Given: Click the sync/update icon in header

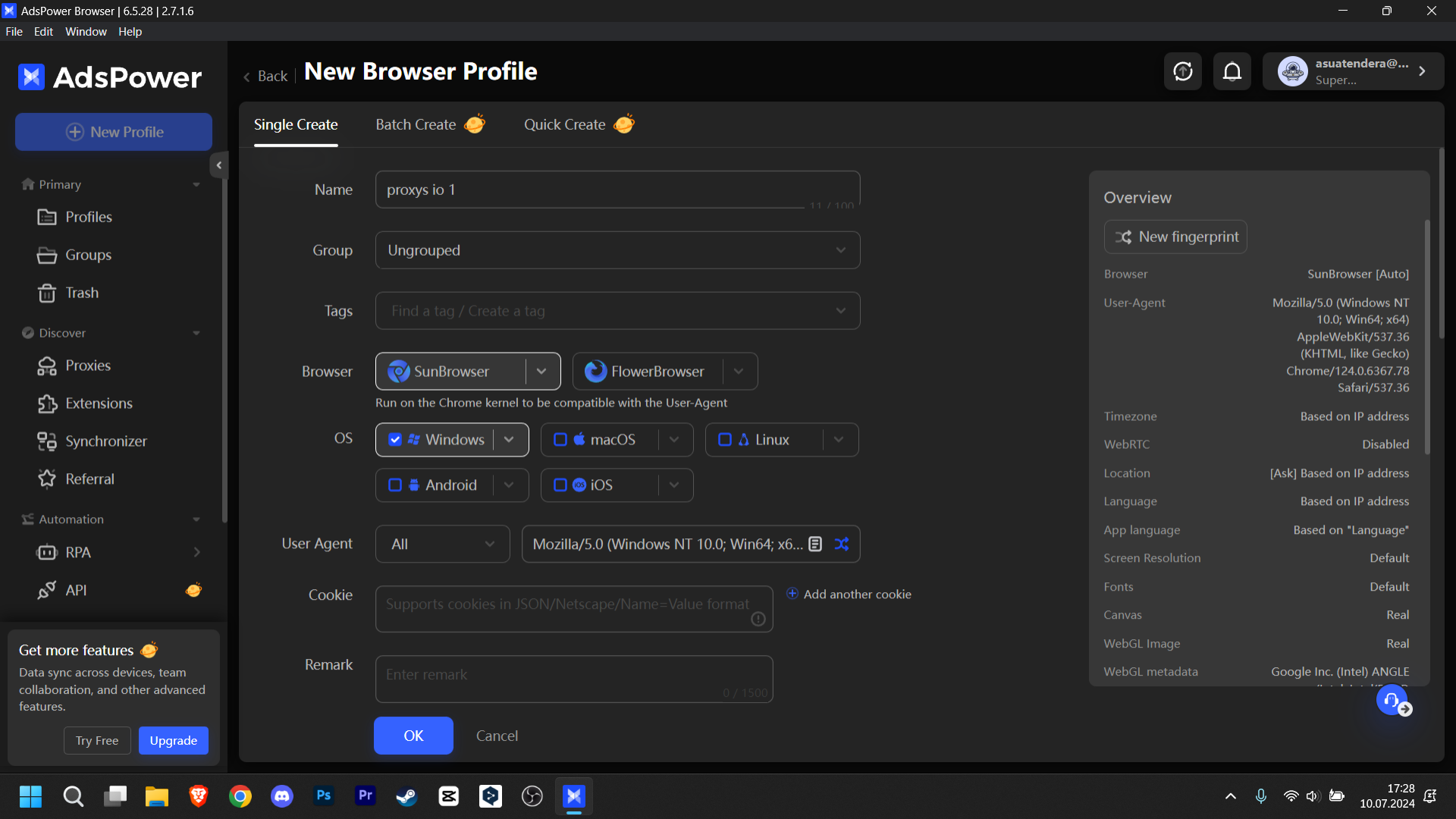Looking at the screenshot, I should (x=1183, y=71).
